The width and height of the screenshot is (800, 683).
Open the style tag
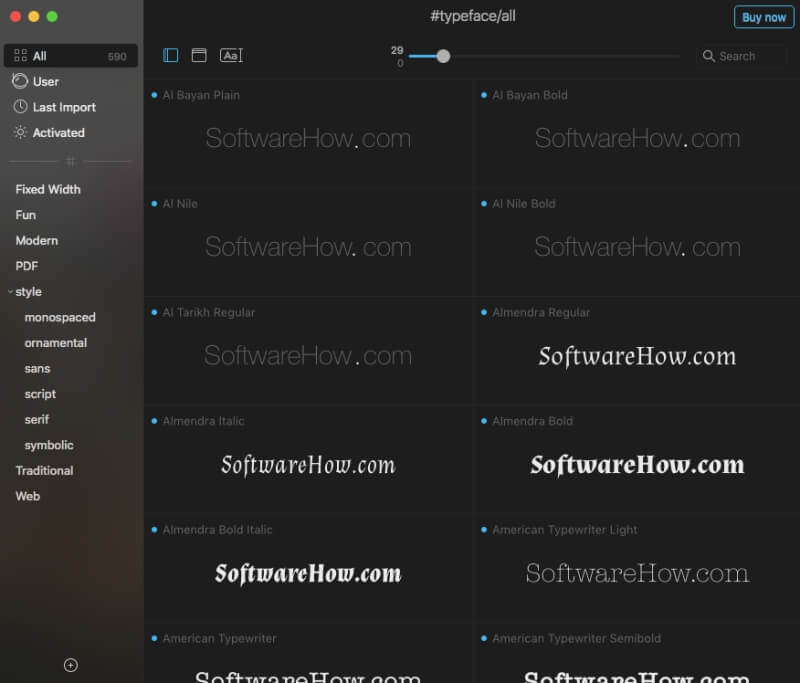click(29, 292)
